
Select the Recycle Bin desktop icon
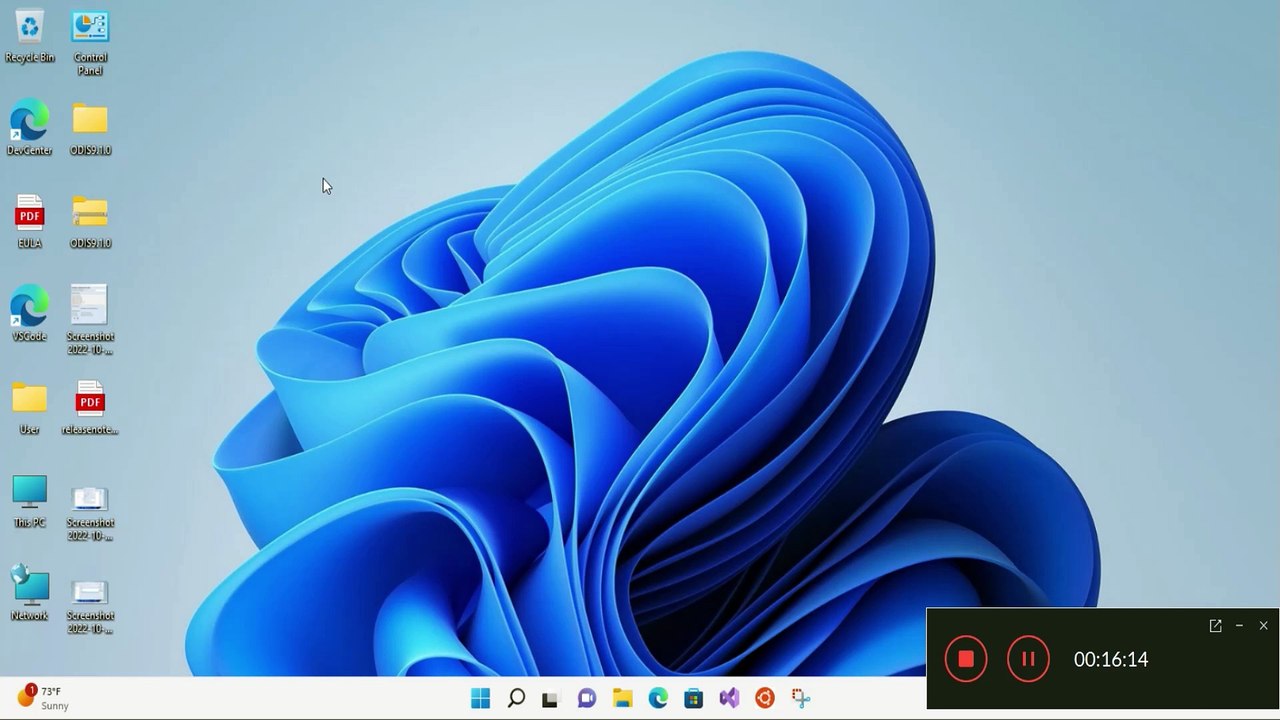pyautogui.click(x=30, y=36)
